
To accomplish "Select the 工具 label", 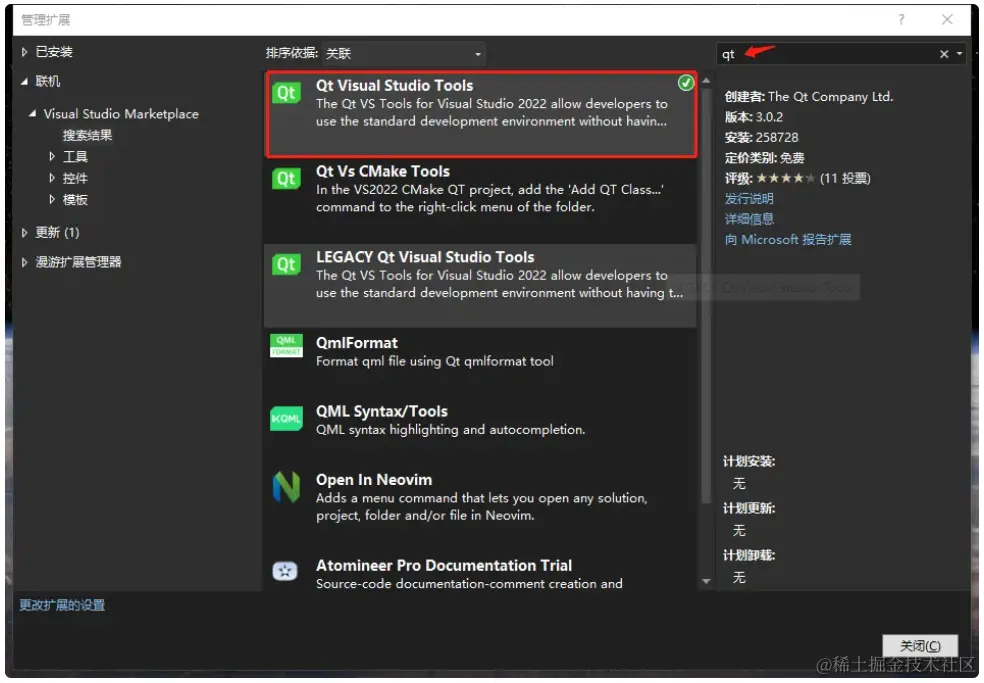I will 75,156.
